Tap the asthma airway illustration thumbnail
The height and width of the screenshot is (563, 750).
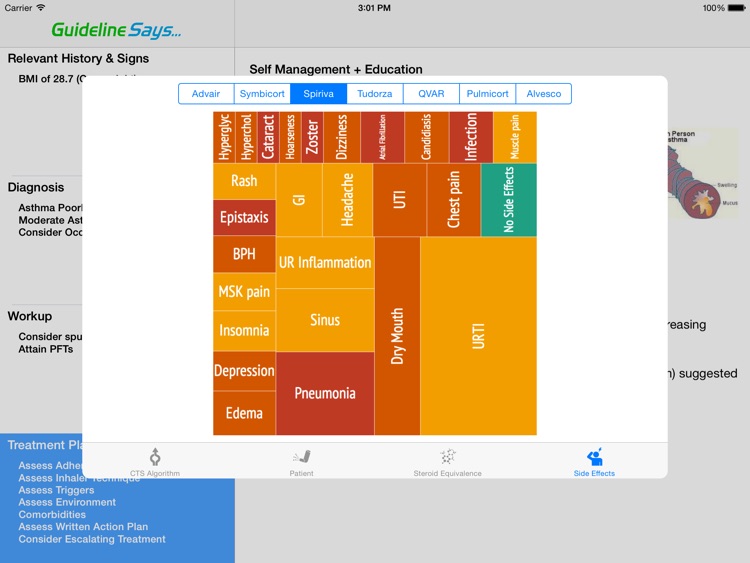pos(703,173)
